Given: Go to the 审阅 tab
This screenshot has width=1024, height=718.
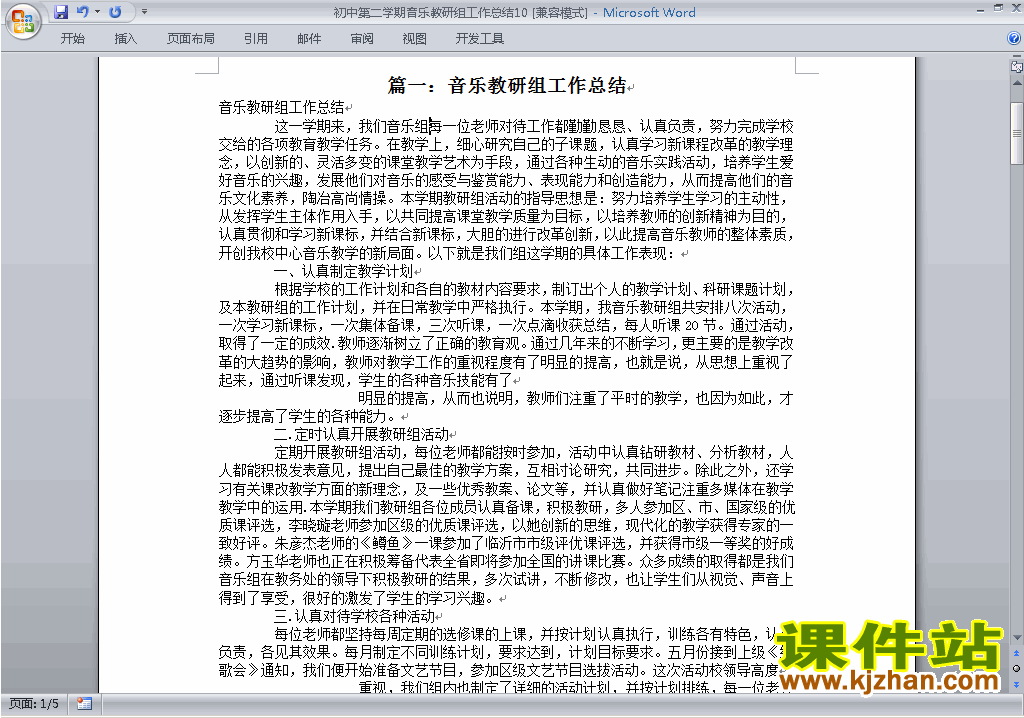Looking at the screenshot, I should [362, 39].
